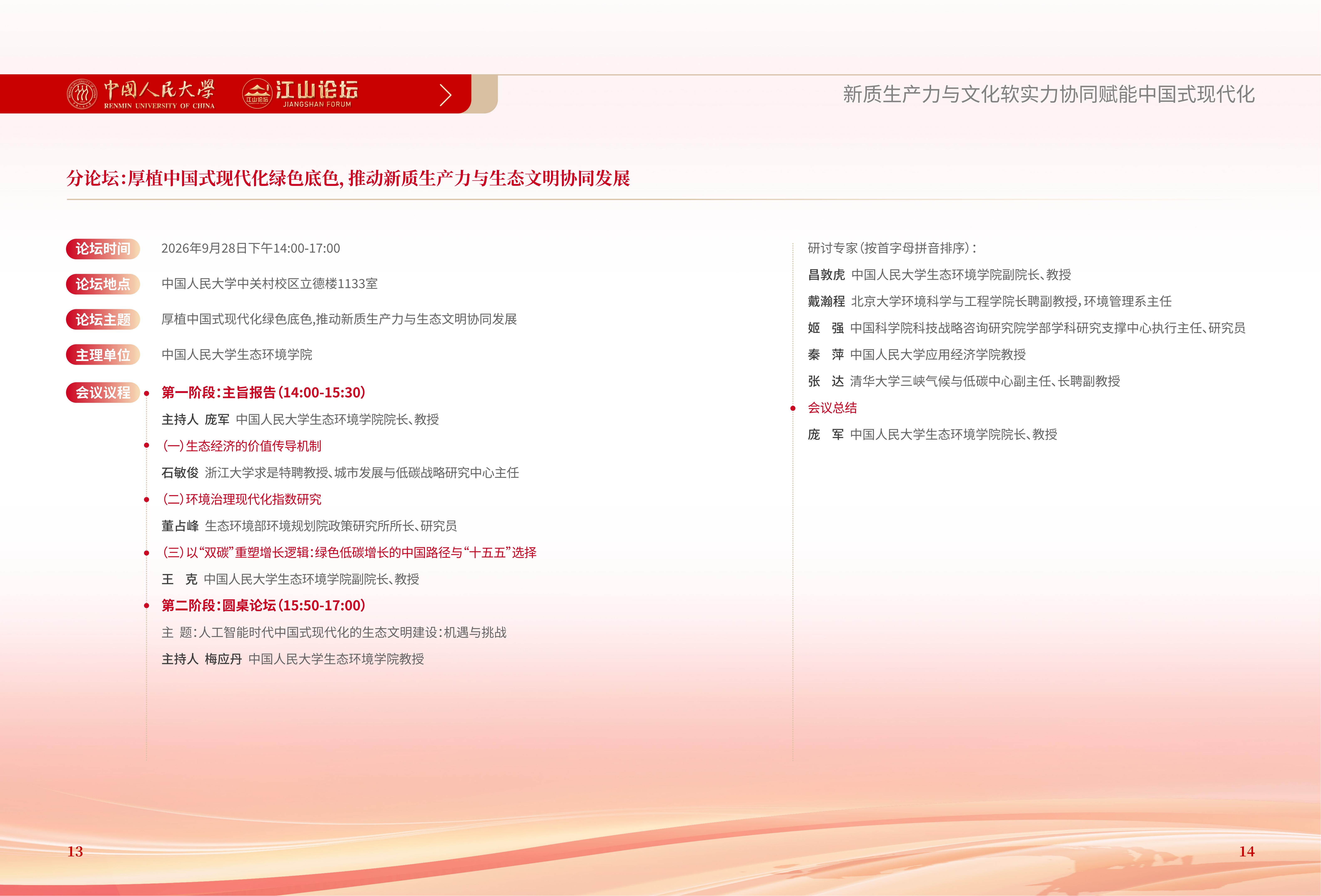1321x896 pixels.
Task: Click the 中国人民大学 calligraphy title
Action: point(159,89)
